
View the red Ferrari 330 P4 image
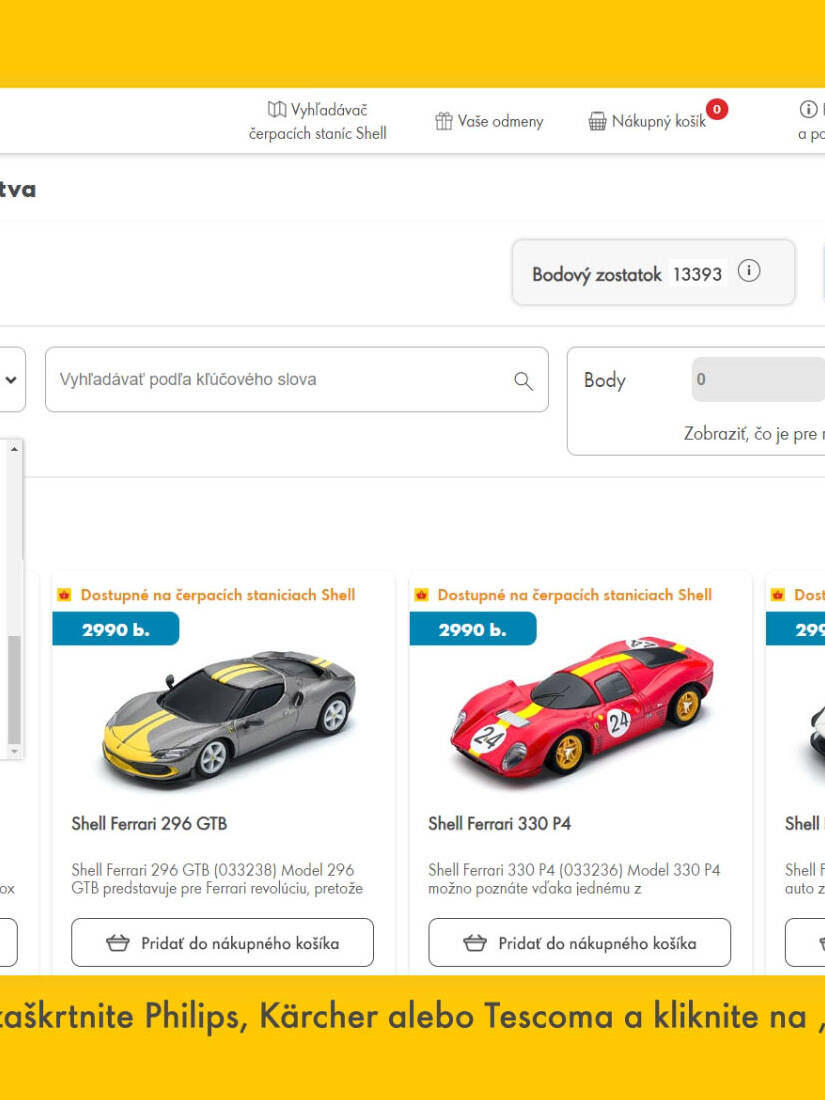click(582, 705)
